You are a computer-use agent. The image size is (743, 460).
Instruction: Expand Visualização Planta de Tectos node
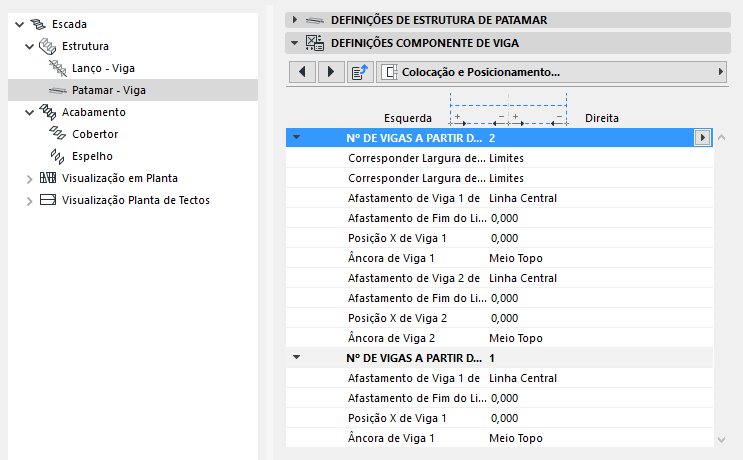pyautogui.click(x=29, y=201)
